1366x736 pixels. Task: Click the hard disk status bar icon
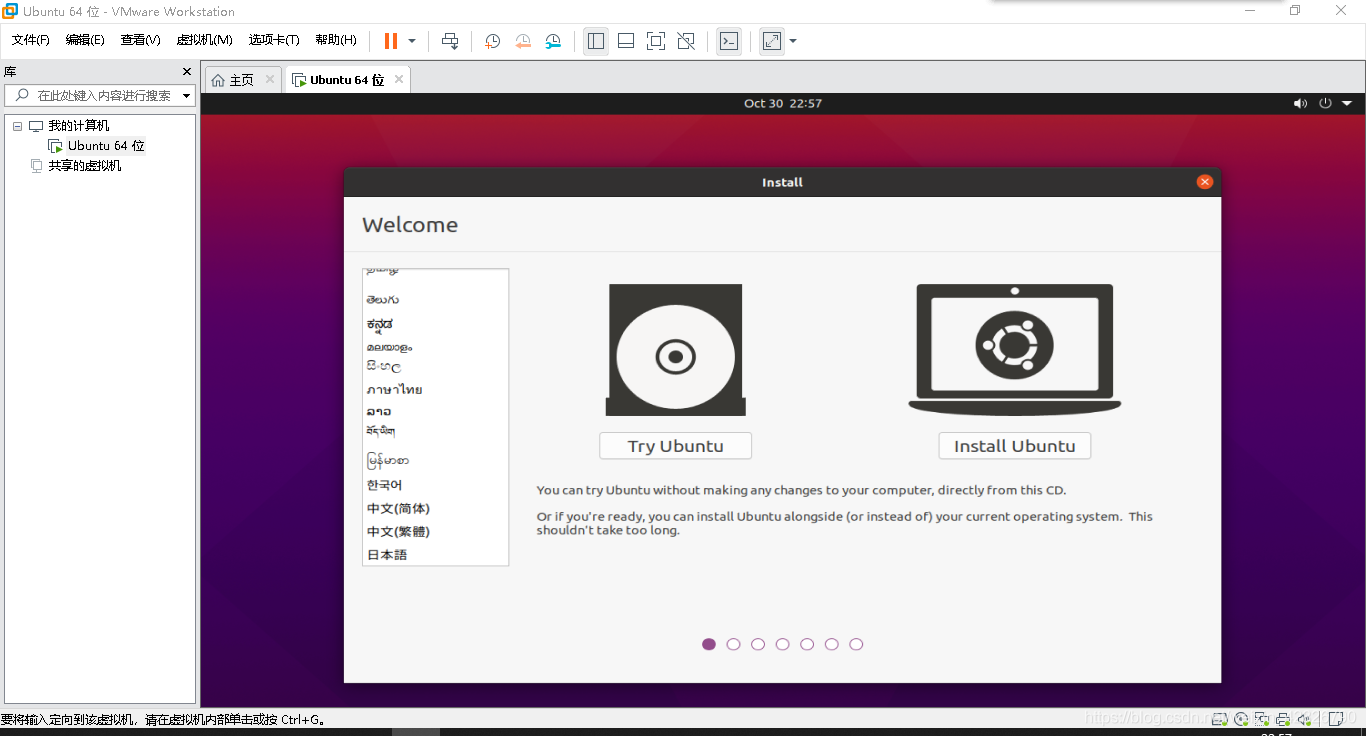(x=1220, y=719)
